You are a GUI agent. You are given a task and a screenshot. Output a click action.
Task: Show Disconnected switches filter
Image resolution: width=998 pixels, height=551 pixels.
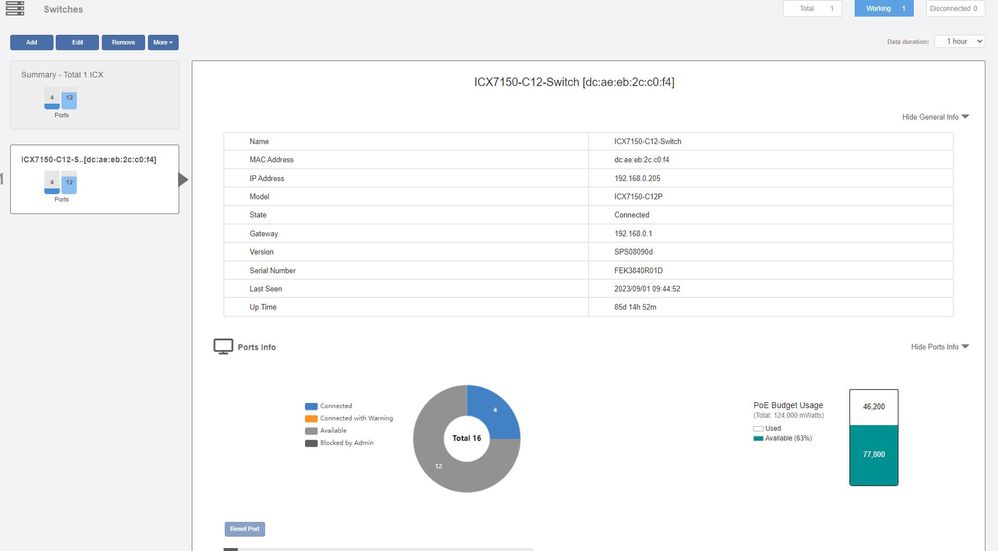tap(953, 9)
